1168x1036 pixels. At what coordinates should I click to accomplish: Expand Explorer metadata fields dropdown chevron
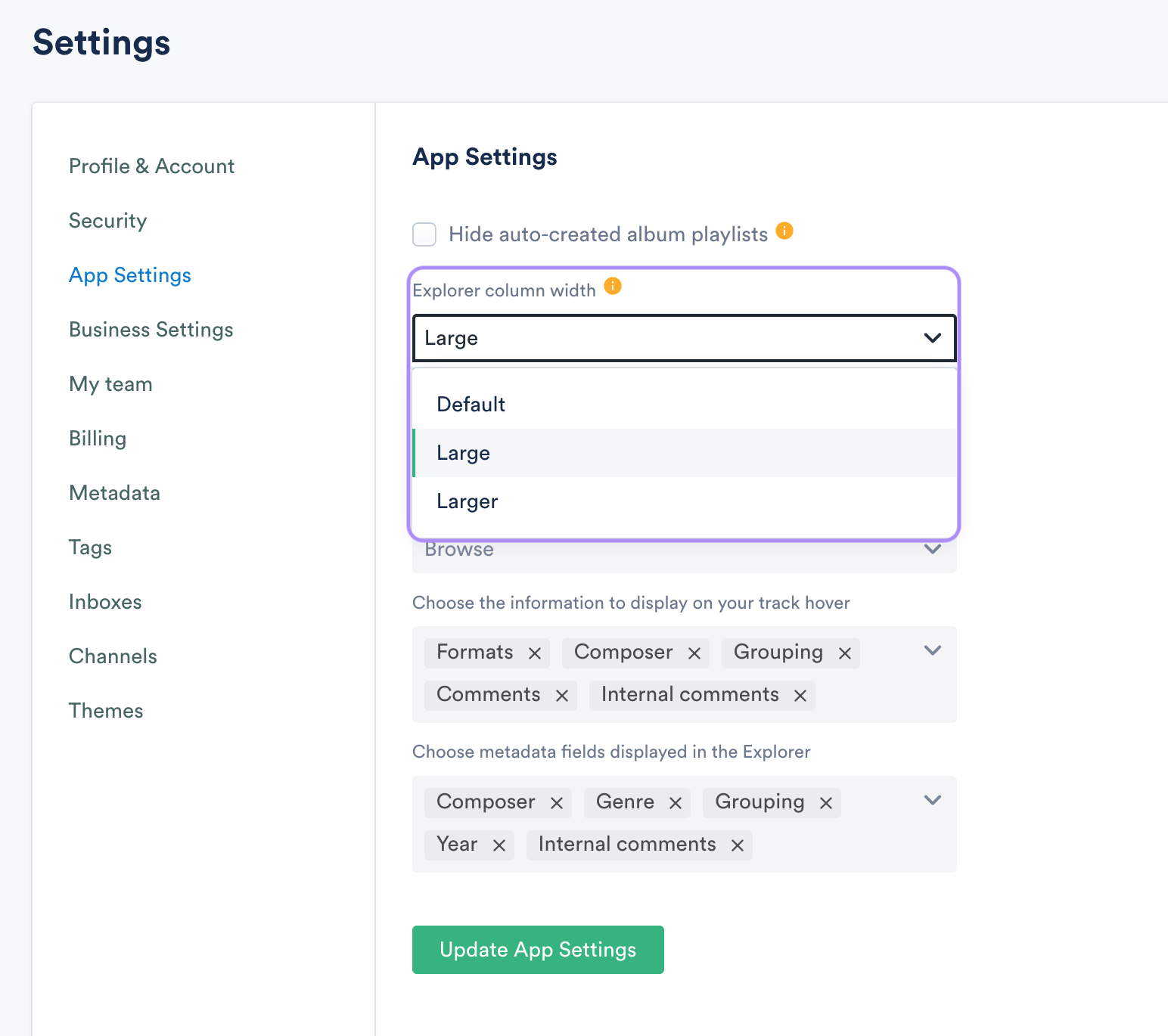pyautogui.click(x=933, y=800)
